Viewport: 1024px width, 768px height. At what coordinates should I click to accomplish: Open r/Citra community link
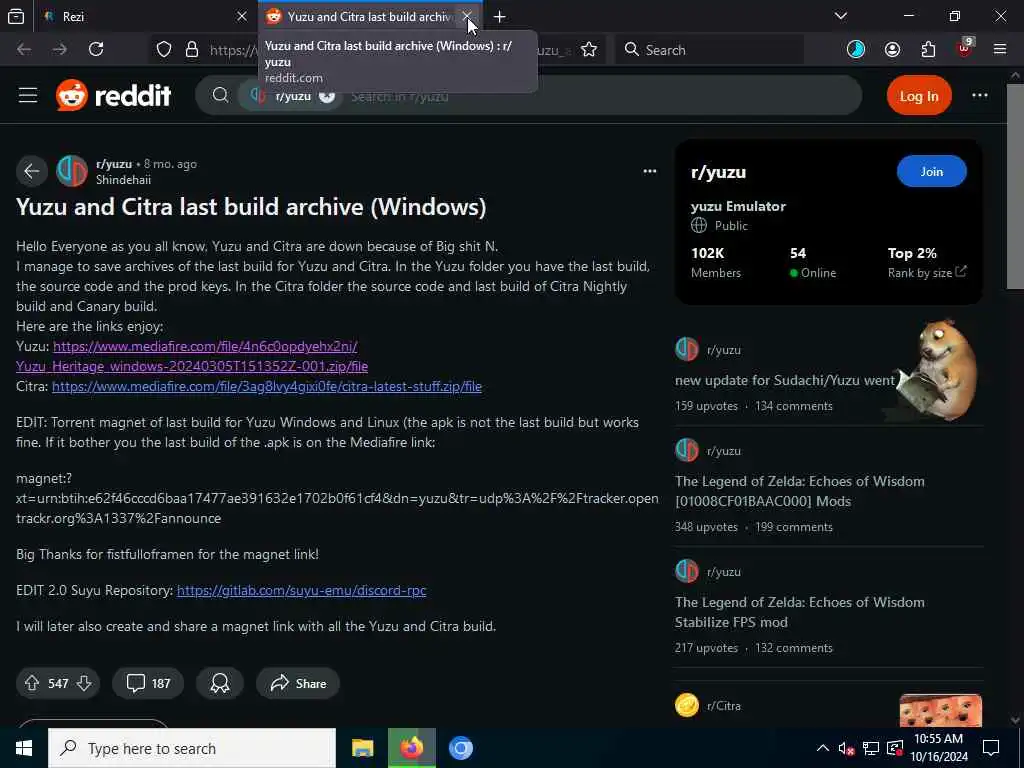click(x=724, y=705)
